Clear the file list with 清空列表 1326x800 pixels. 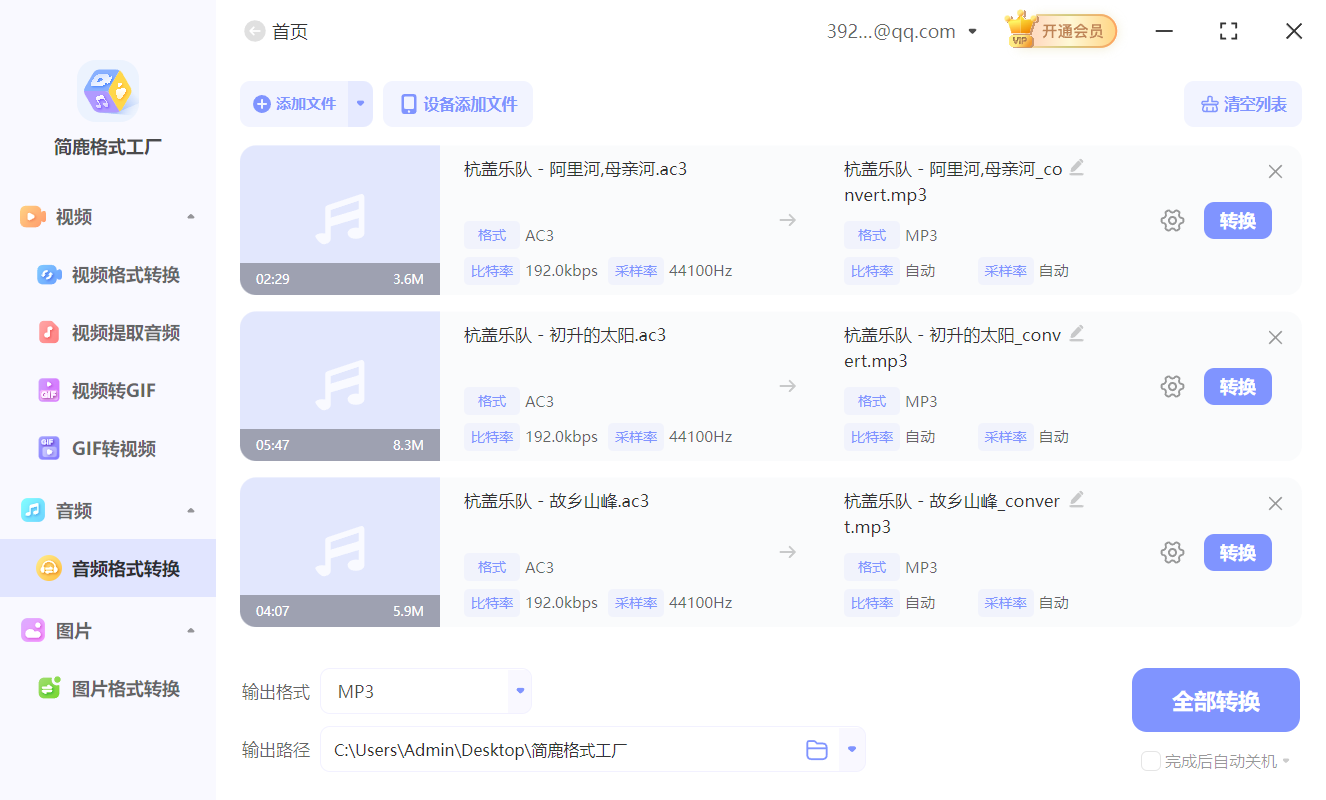1243,104
